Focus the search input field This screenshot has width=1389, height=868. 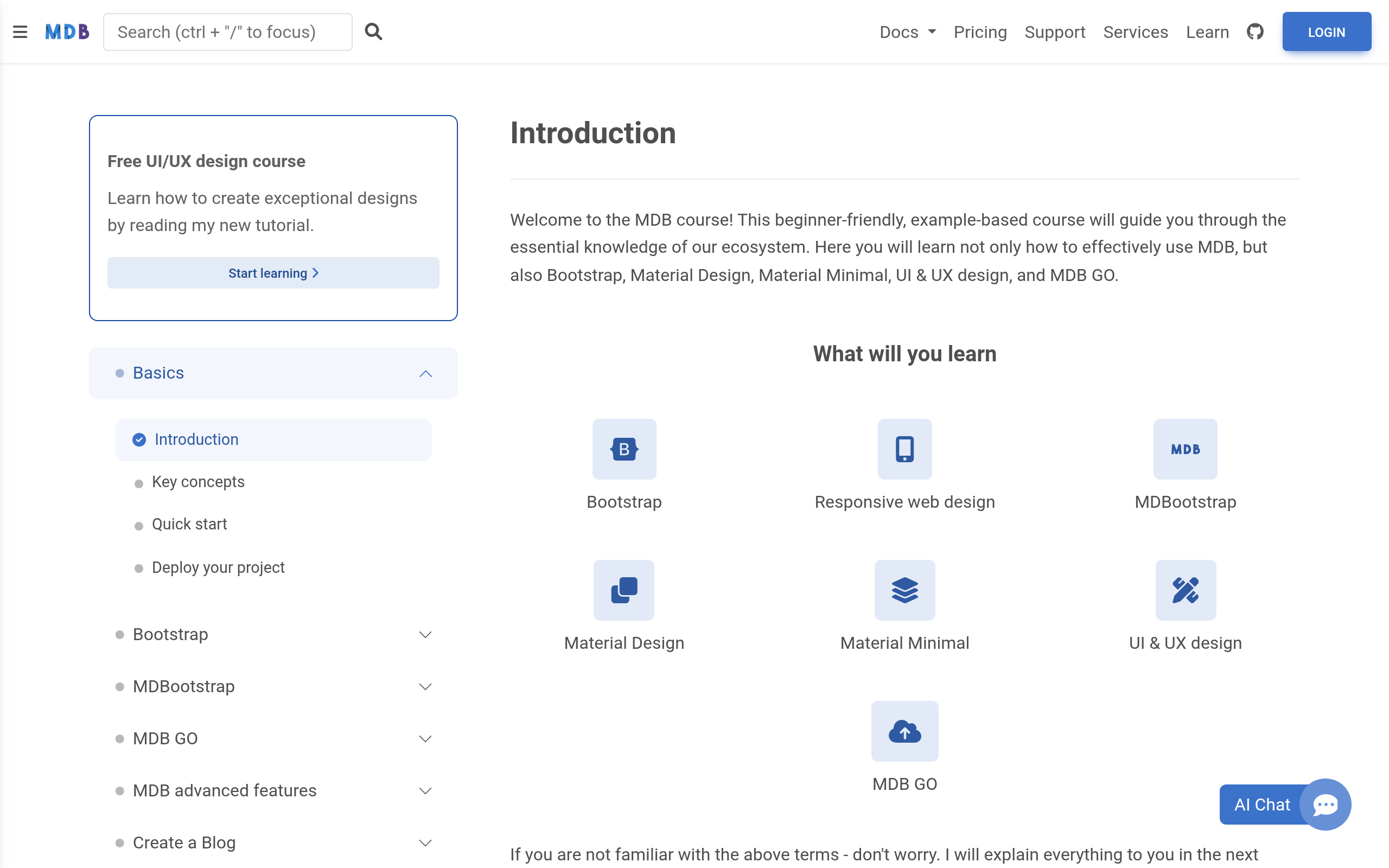click(x=228, y=32)
